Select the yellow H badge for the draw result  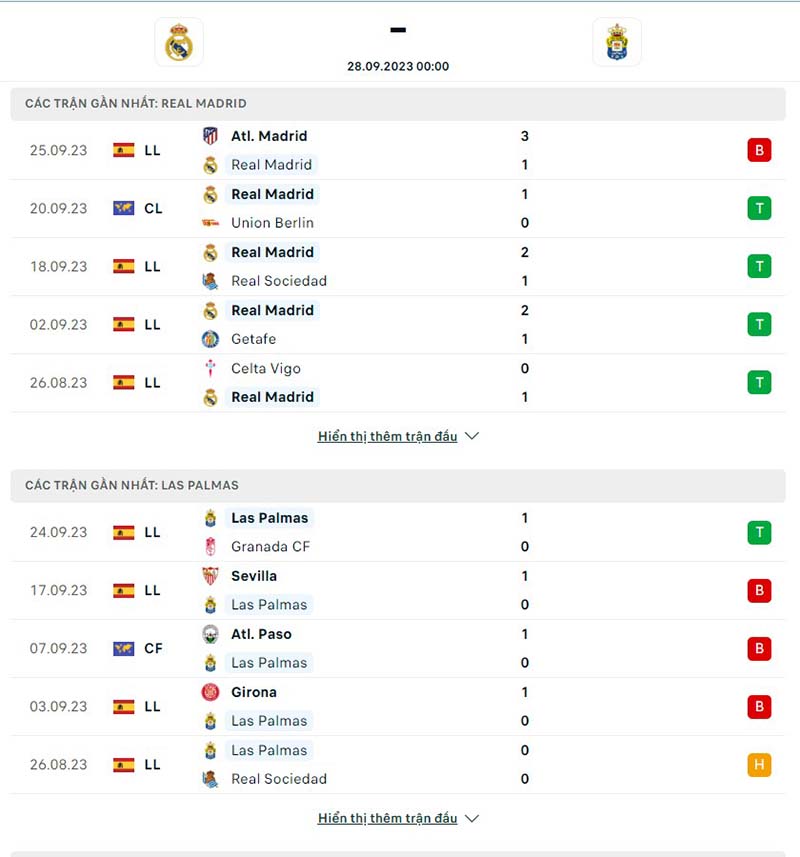(x=759, y=764)
